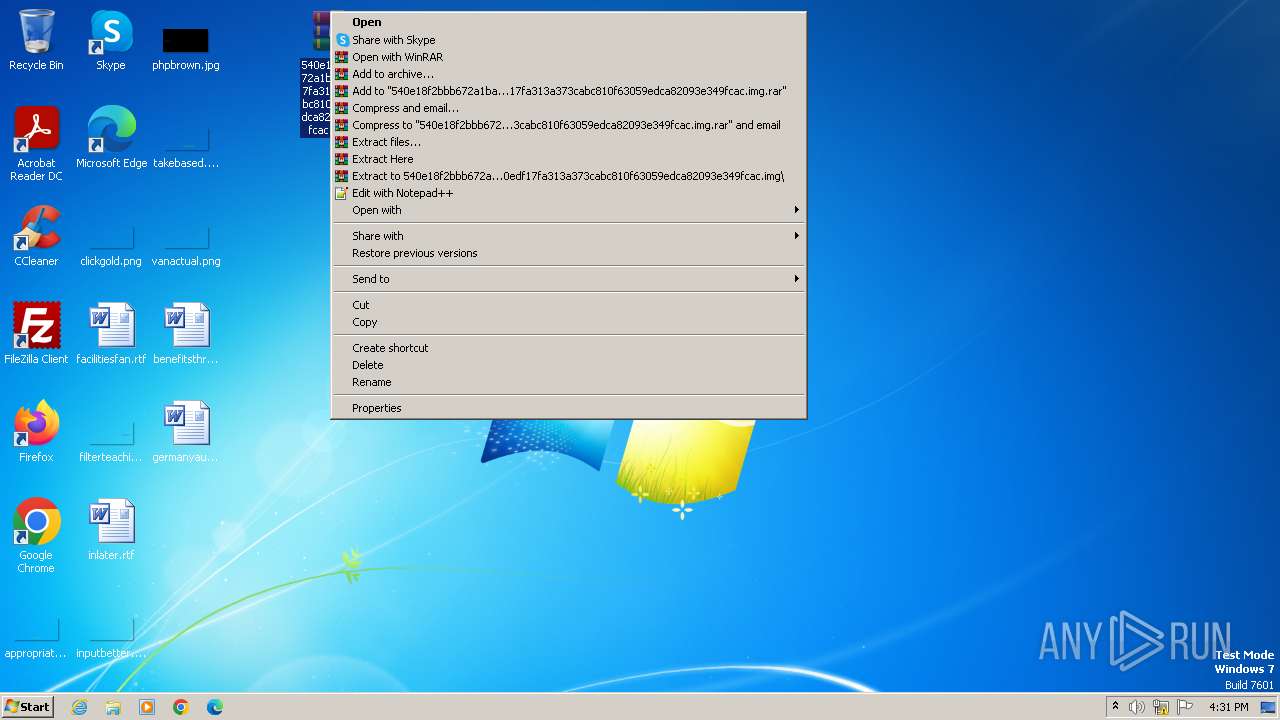Image resolution: width=1280 pixels, height=720 pixels.
Task: Open FileZilla Client shortcut
Action: pos(36,333)
